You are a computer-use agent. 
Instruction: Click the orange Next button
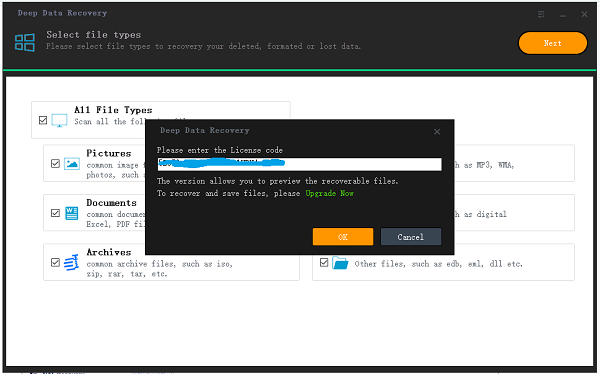pos(552,43)
